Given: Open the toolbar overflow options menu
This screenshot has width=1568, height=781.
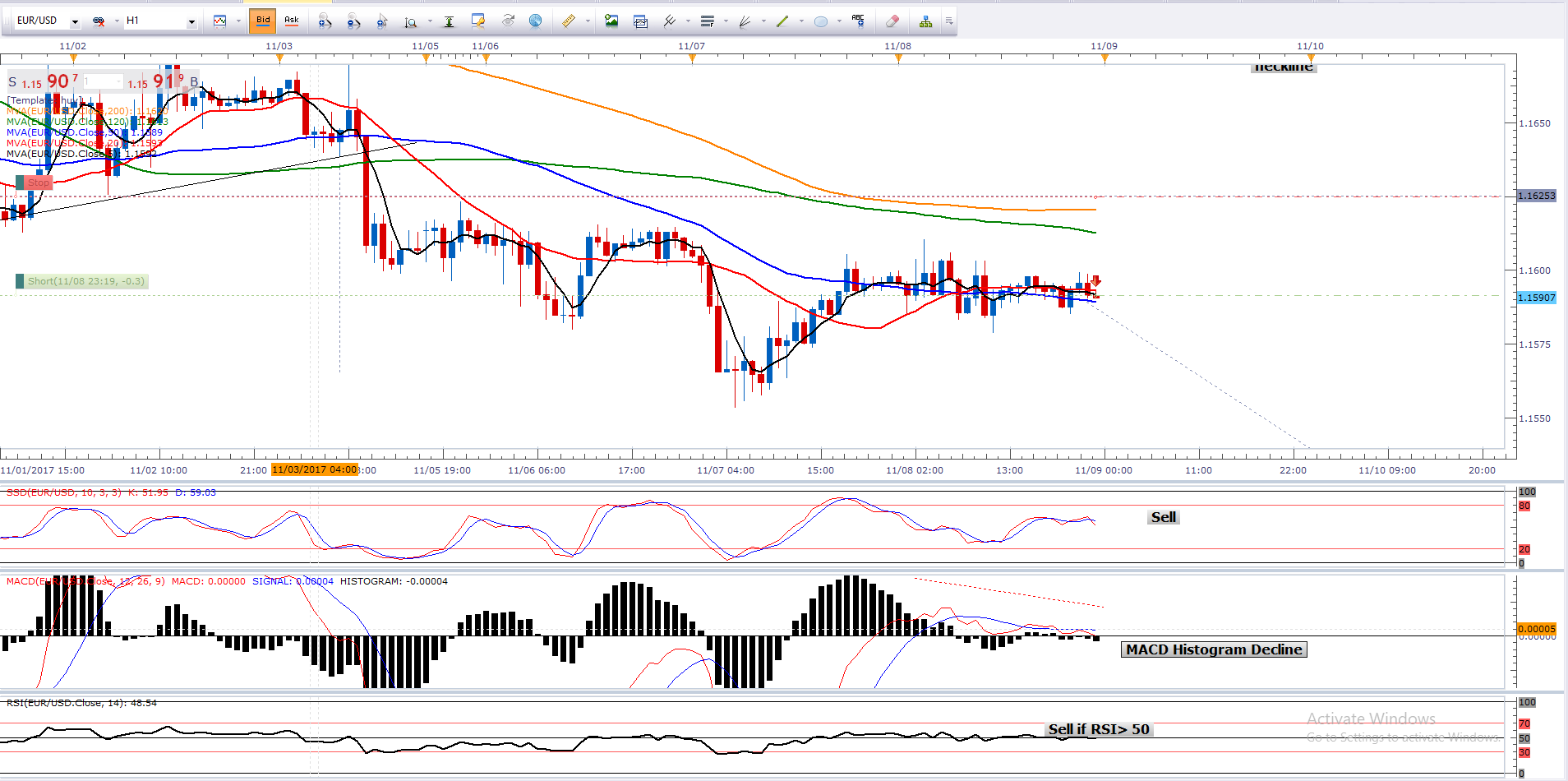Looking at the screenshot, I should click(949, 21).
